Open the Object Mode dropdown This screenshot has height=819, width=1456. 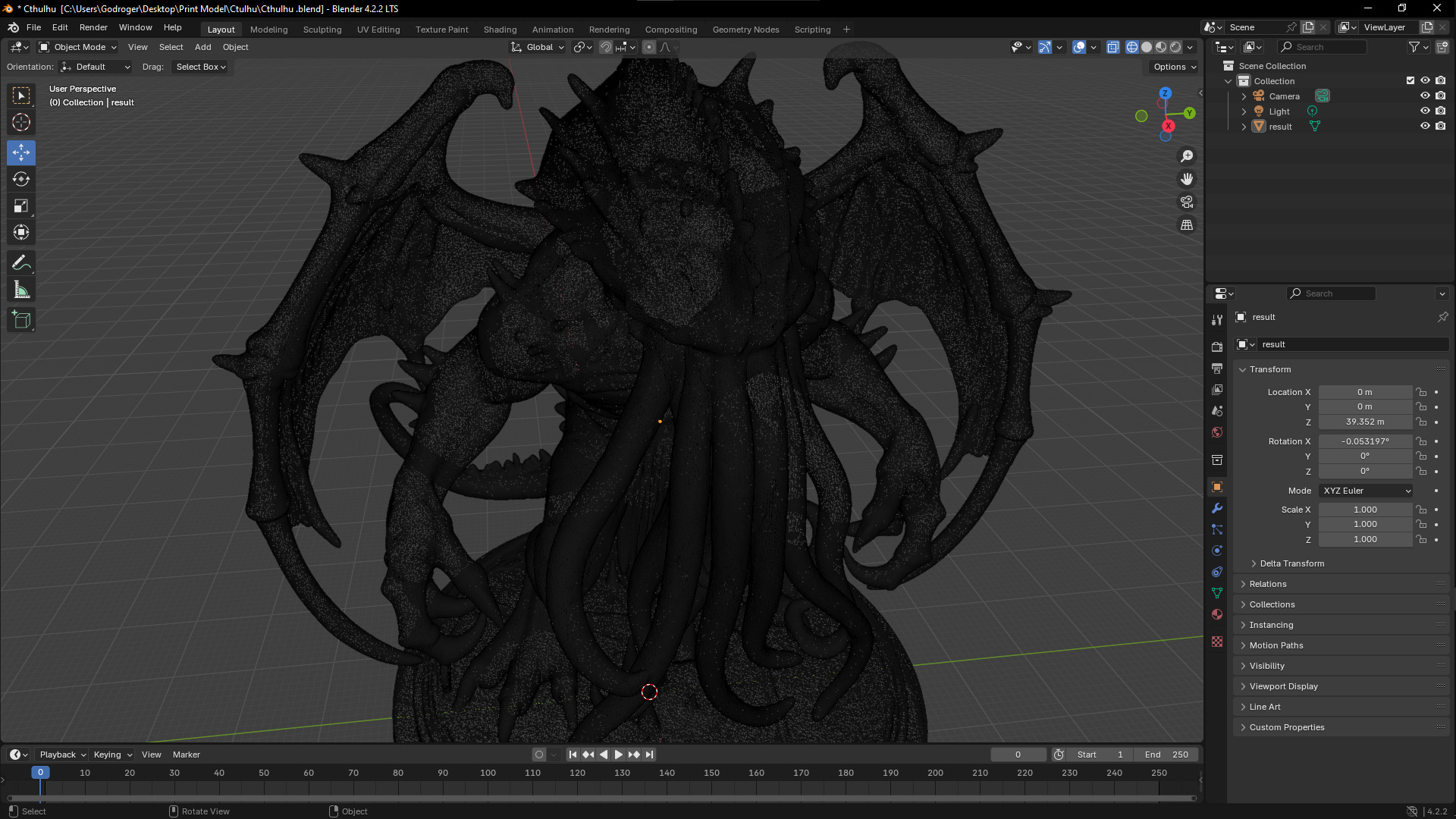77,47
